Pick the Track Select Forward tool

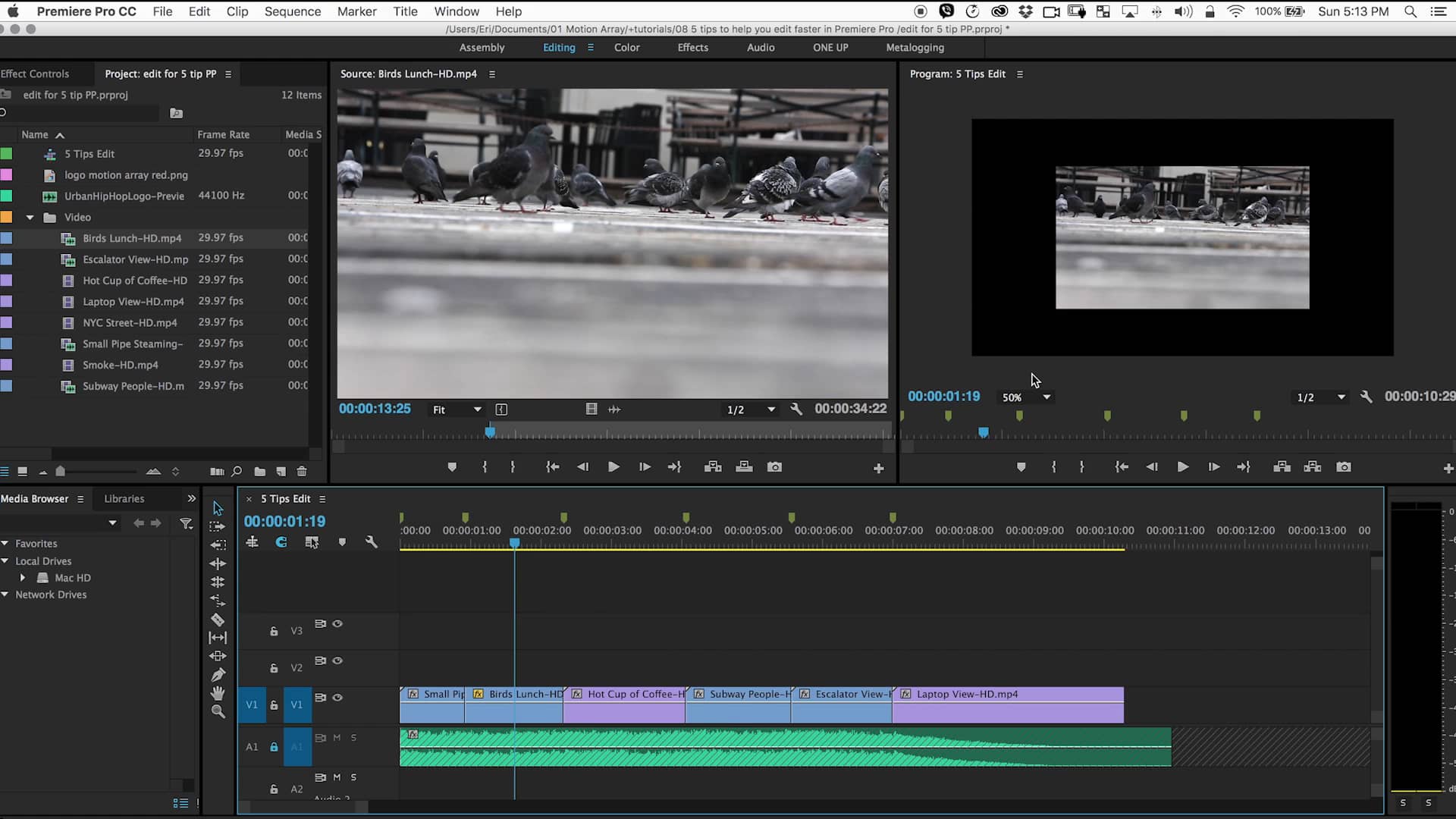pos(218,526)
